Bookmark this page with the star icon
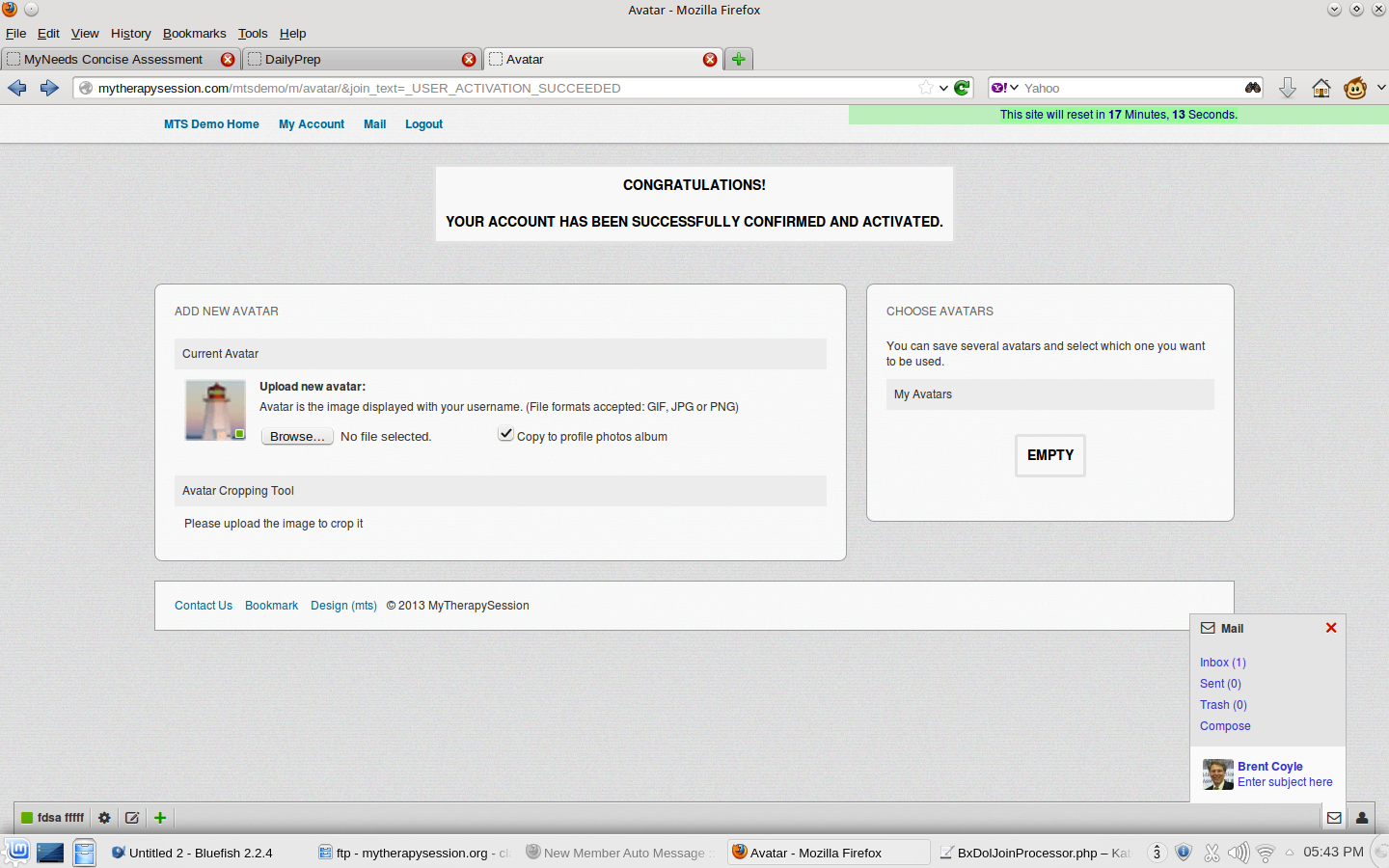This screenshot has height=868, width=1389. (926, 88)
